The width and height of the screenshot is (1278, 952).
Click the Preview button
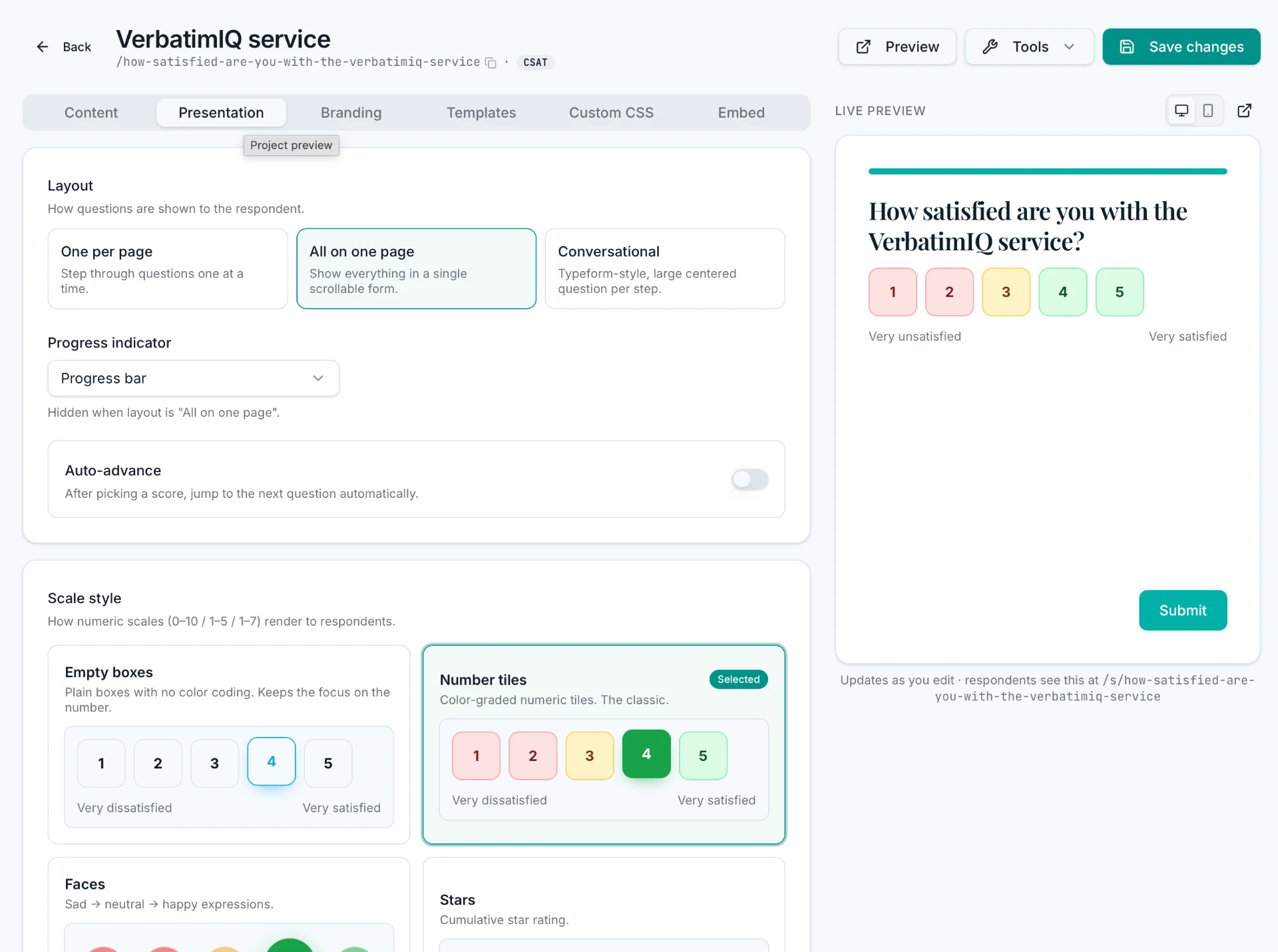pyautogui.click(x=897, y=47)
